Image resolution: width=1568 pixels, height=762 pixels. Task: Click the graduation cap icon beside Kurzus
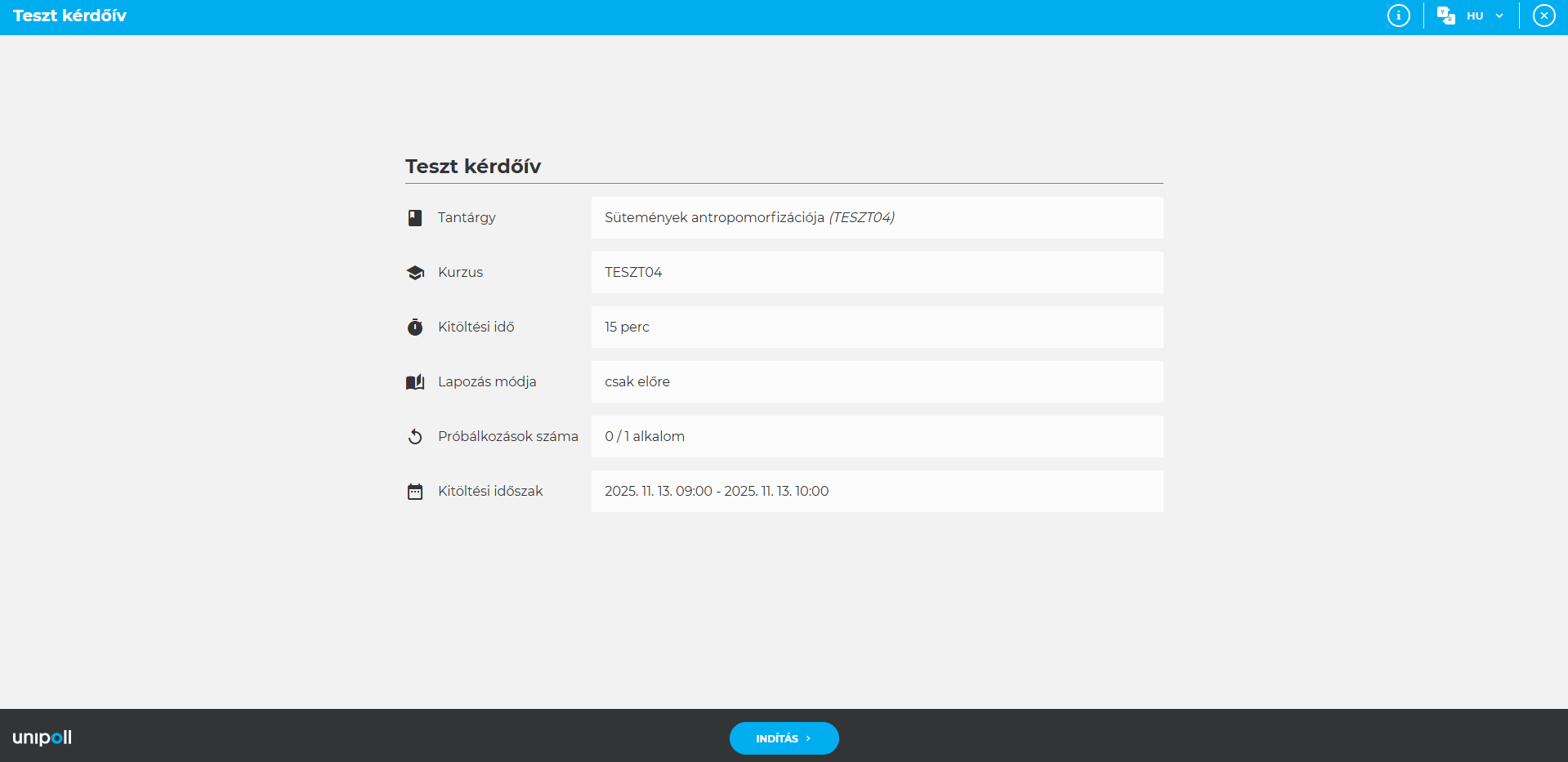tap(415, 273)
